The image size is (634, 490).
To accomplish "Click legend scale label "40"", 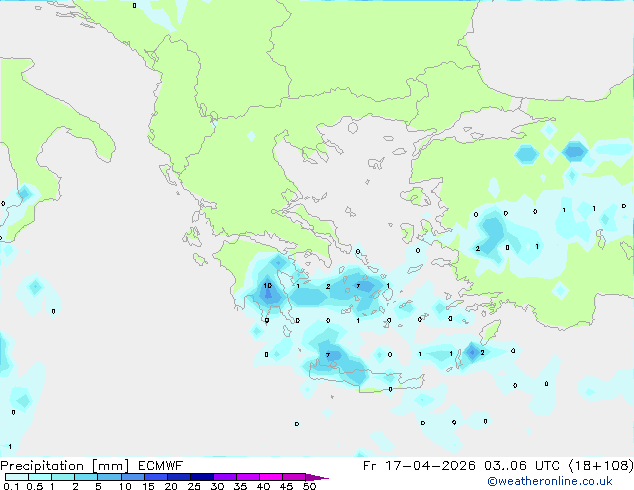I will pos(263,486).
